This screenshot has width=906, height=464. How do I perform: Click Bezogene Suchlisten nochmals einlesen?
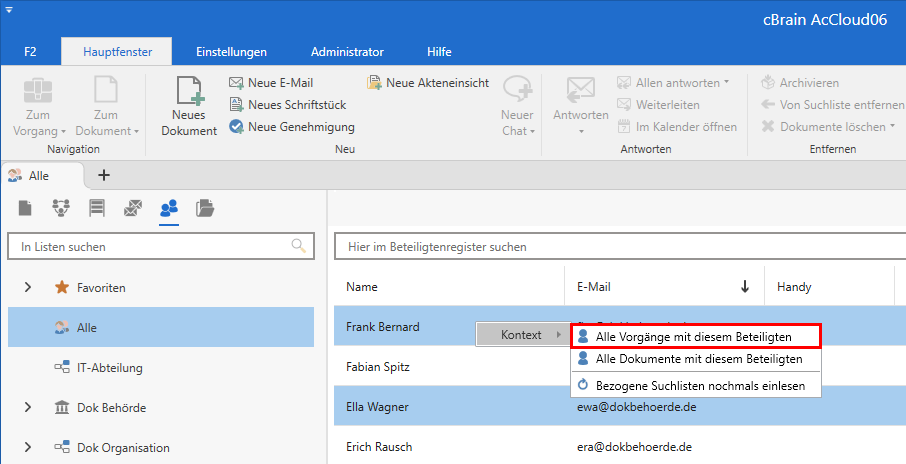pyautogui.click(x=700, y=385)
